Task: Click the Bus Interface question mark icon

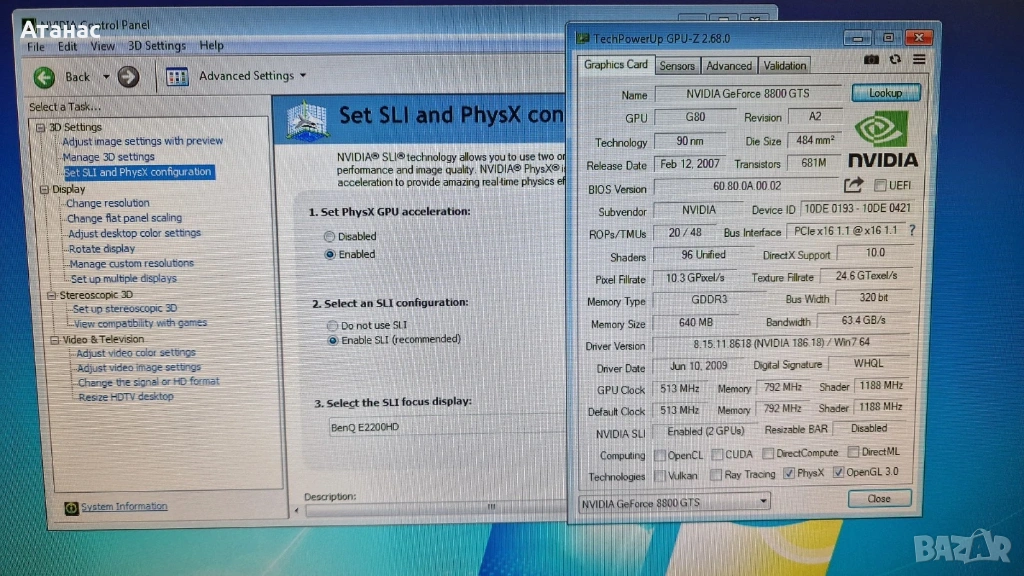Action: [912, 231]
